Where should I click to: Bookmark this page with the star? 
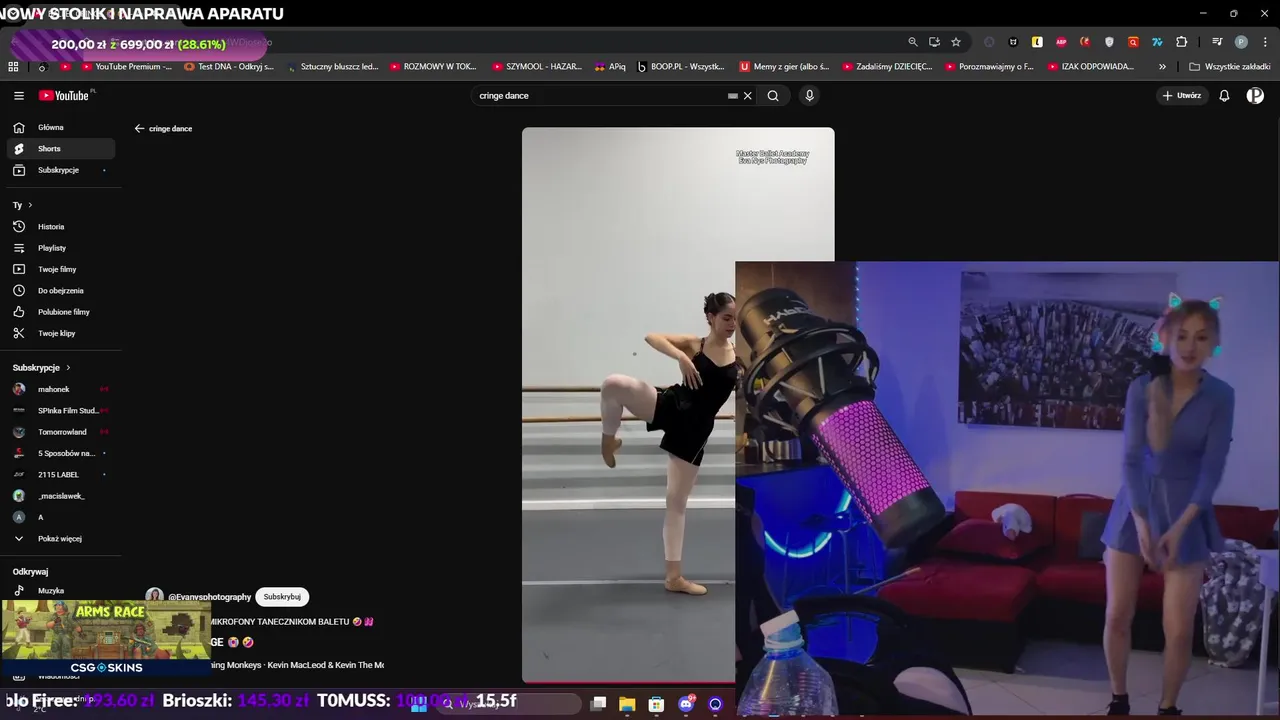click(x=956, y=42)
